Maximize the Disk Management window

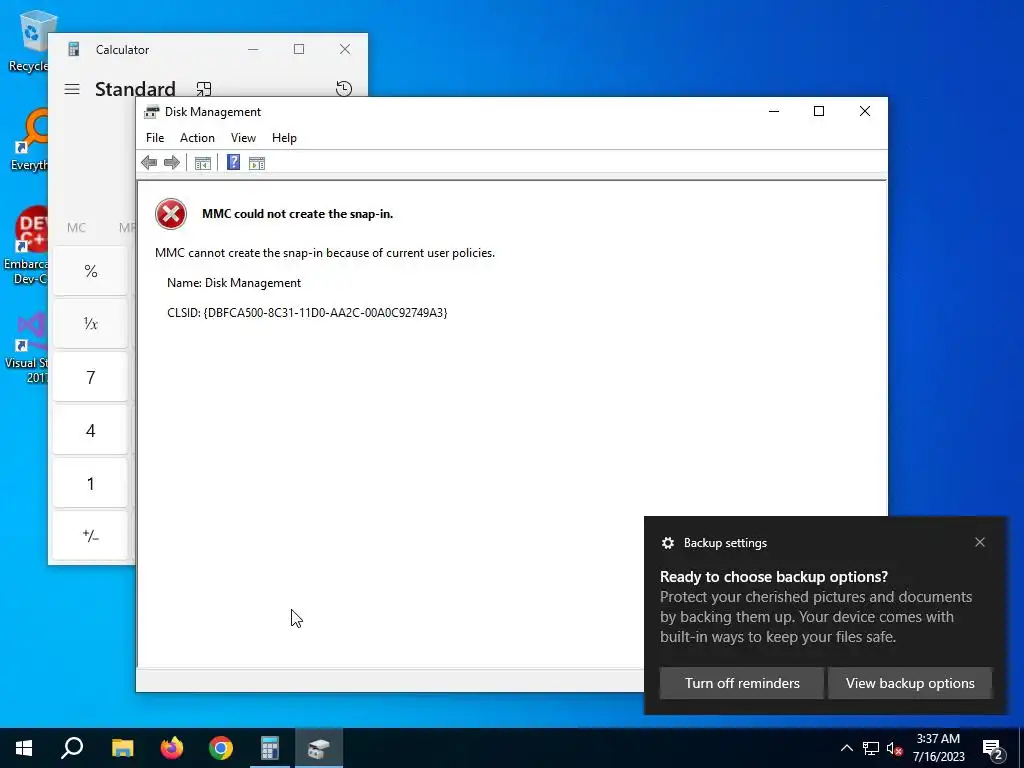(x=819, y=111)
